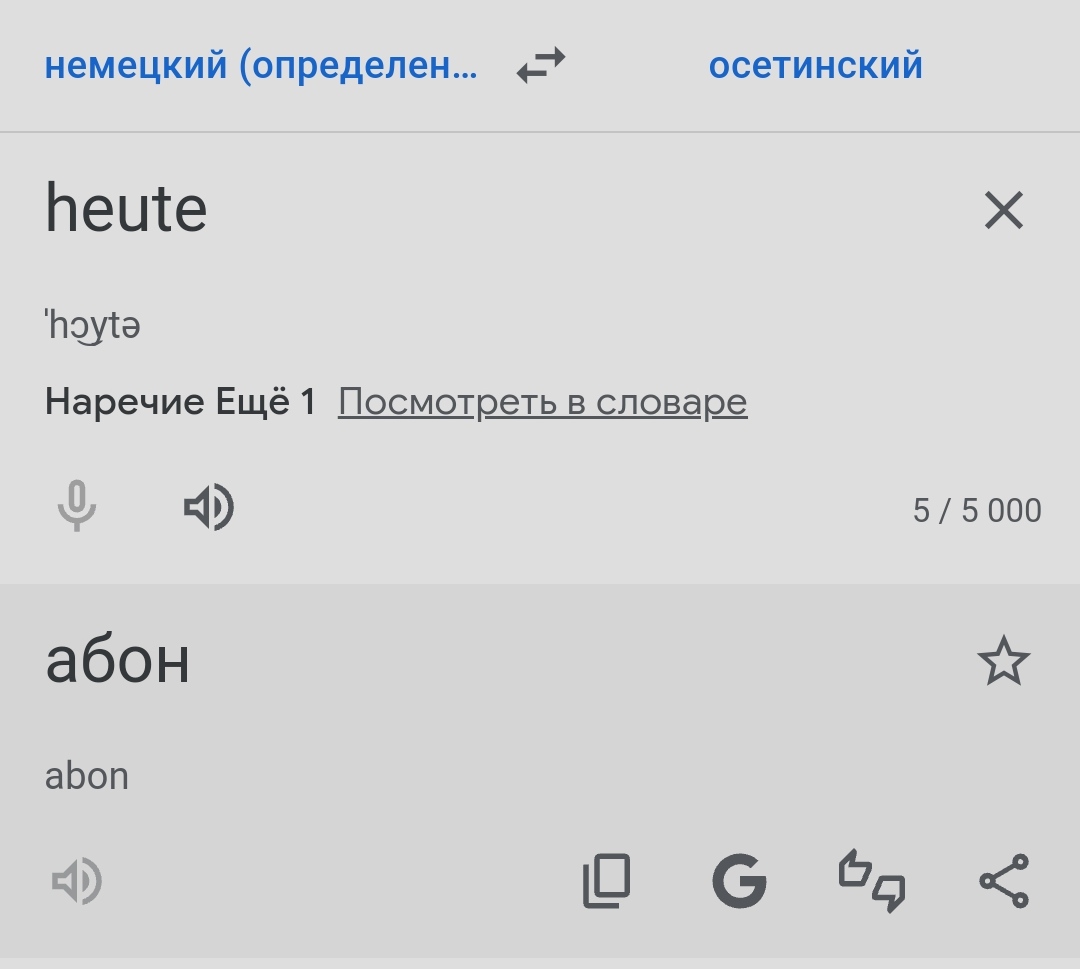
Task: Select the transliteration 'abon'
Action: click(87, 776)
